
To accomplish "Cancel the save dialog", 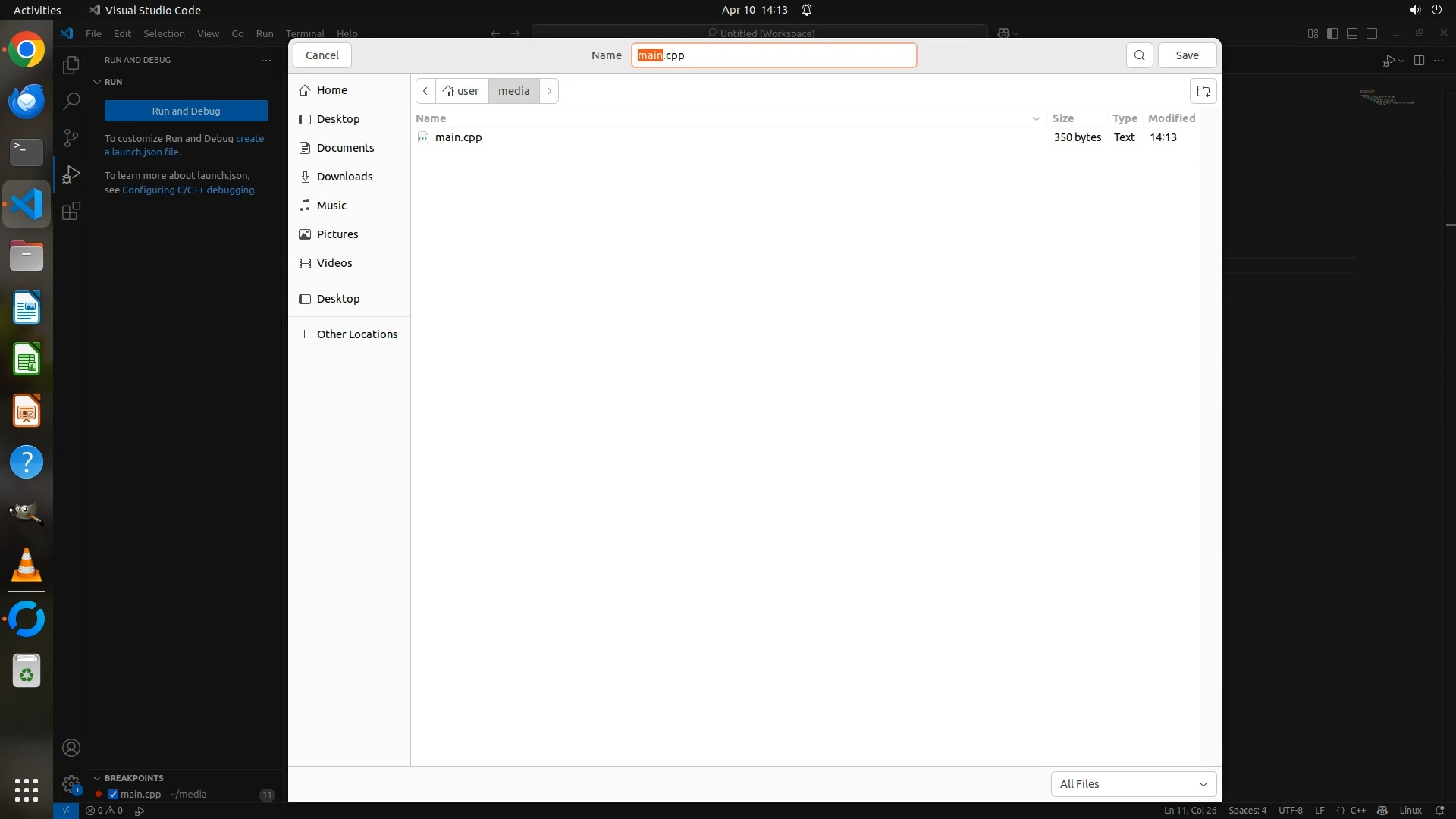I will [322, 55].
